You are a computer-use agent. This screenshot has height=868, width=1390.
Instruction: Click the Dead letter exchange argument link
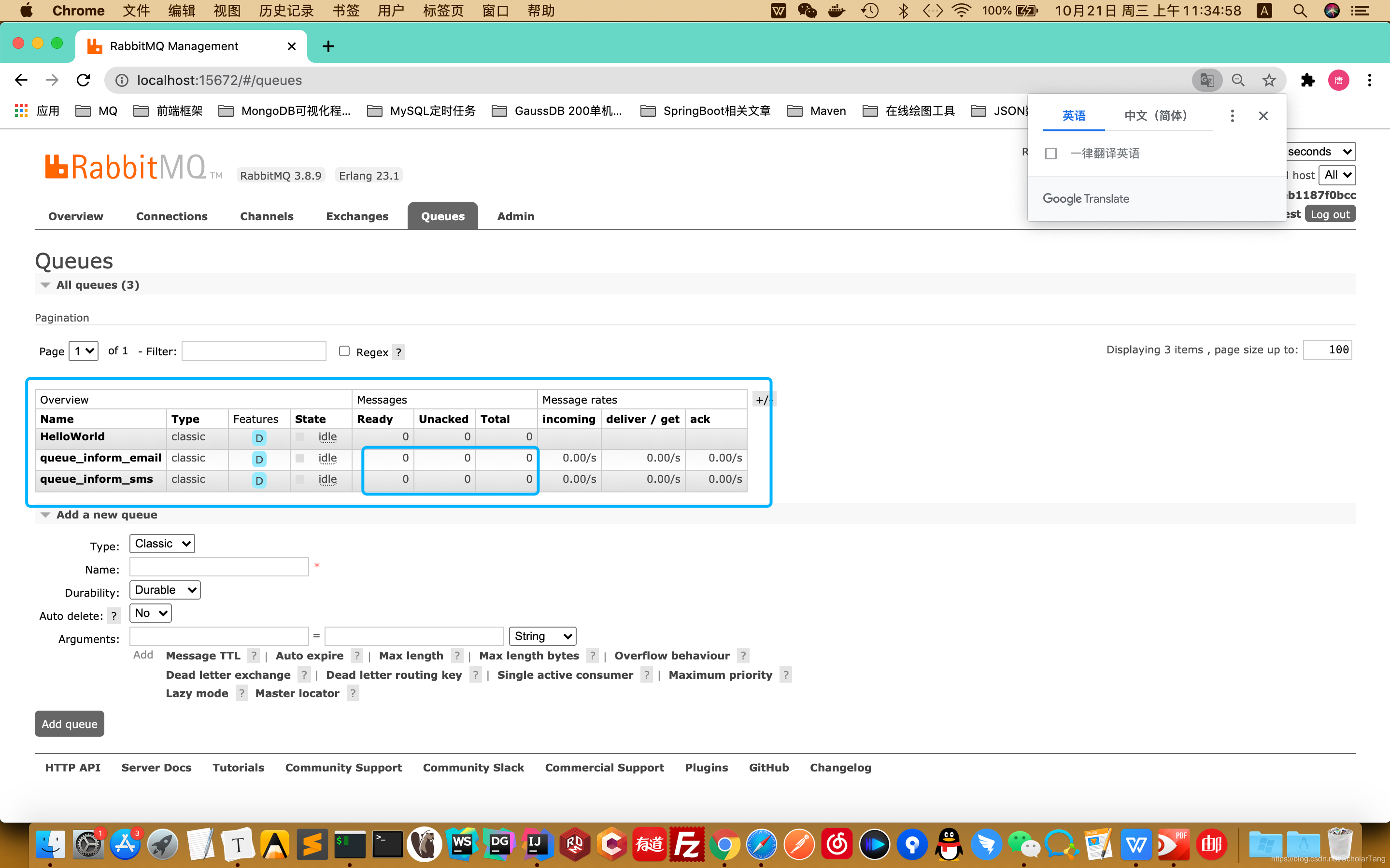point(228,674)
